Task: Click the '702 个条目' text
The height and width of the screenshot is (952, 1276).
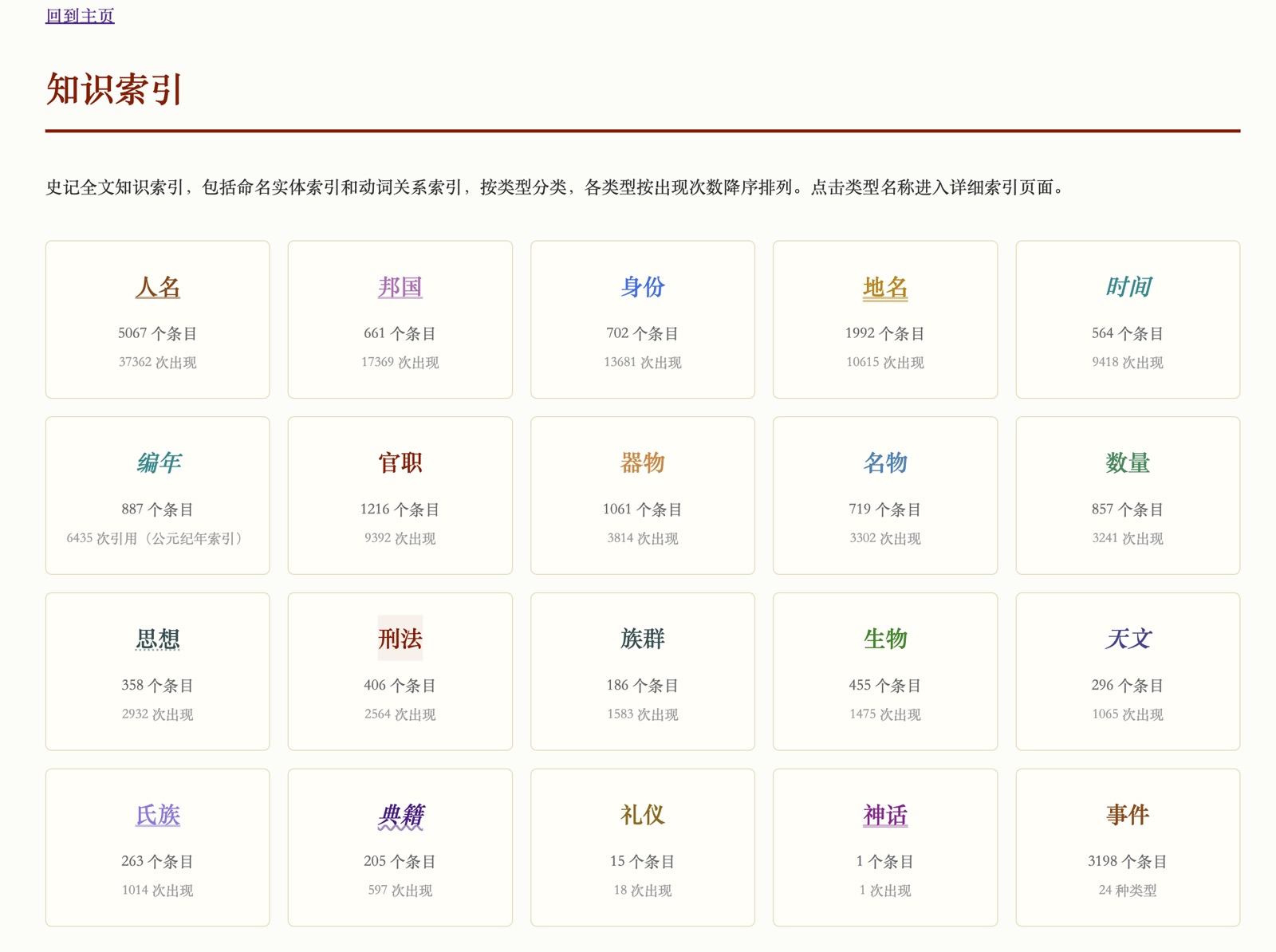Action: tap(643, 333)
